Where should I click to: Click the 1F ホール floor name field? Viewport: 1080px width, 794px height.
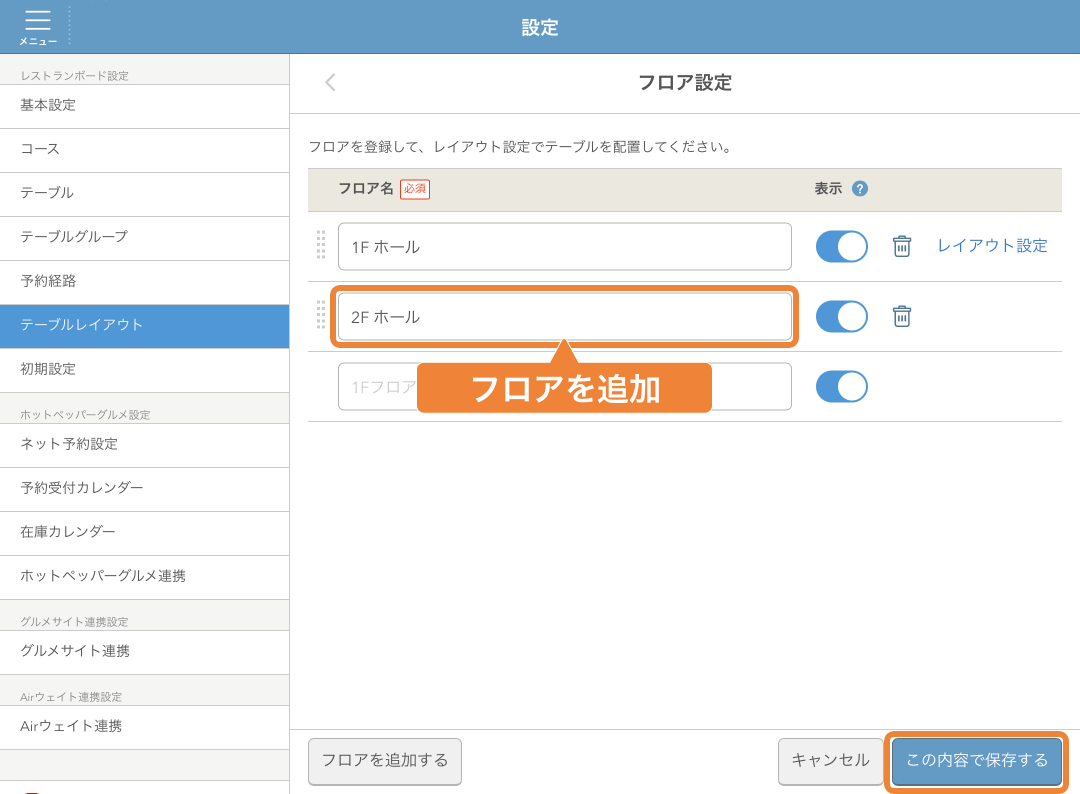coord(565,247)
